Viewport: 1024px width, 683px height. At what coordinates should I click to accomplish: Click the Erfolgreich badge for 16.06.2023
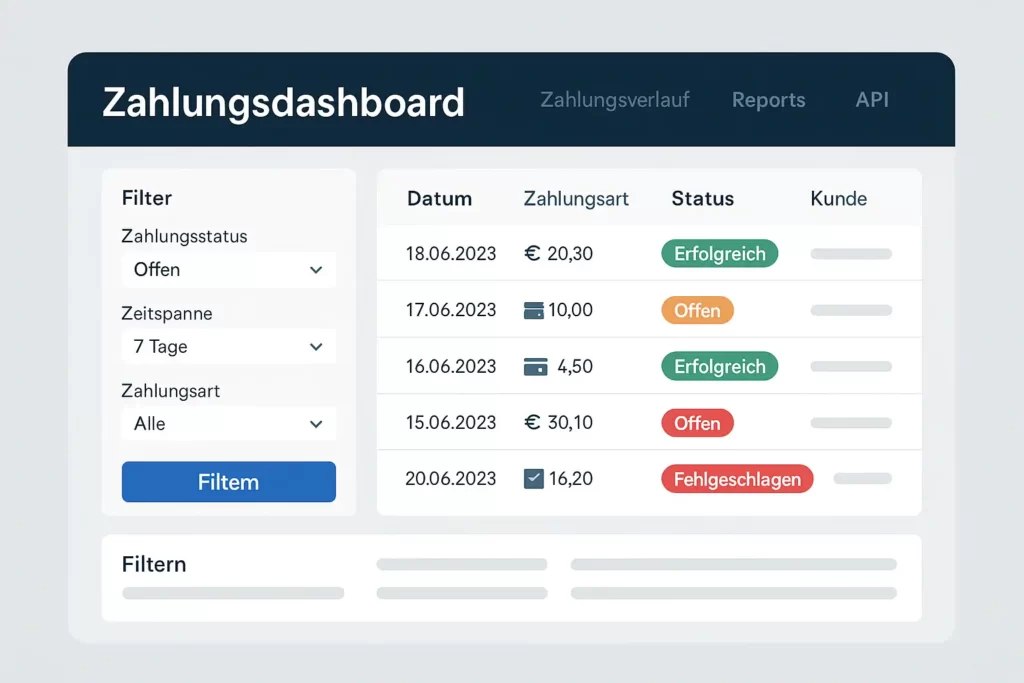[720, 366]
